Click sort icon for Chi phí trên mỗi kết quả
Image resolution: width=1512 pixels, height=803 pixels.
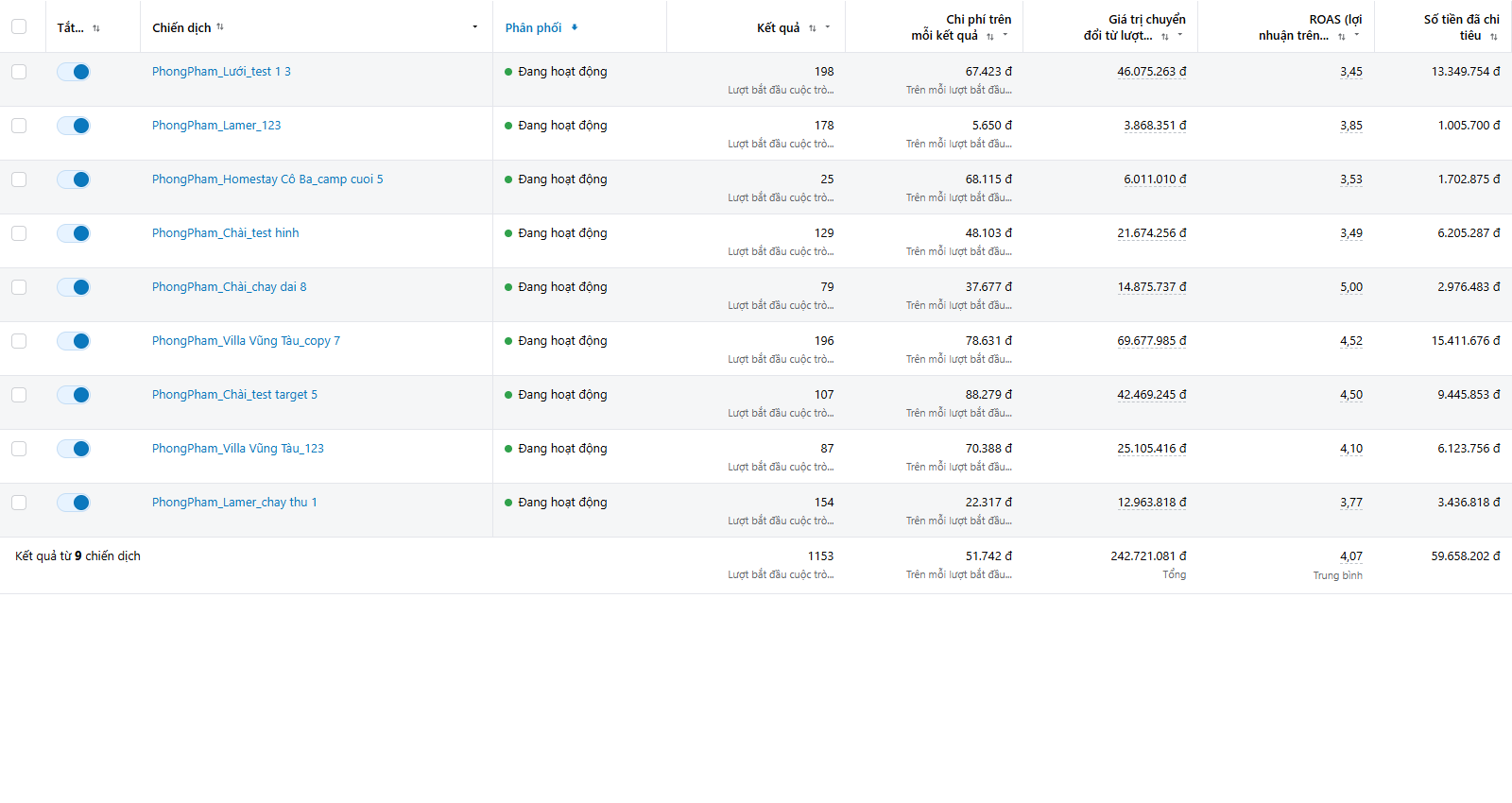[990, 37]
